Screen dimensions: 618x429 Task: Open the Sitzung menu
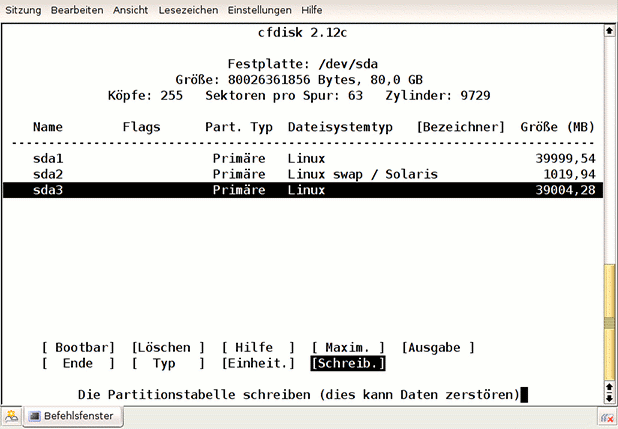pos(23,10)
